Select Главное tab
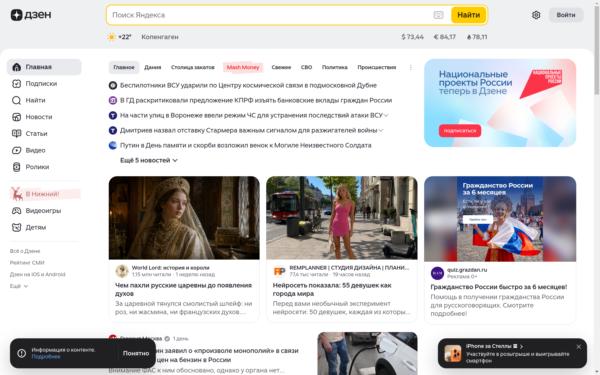 click(124, 67)
